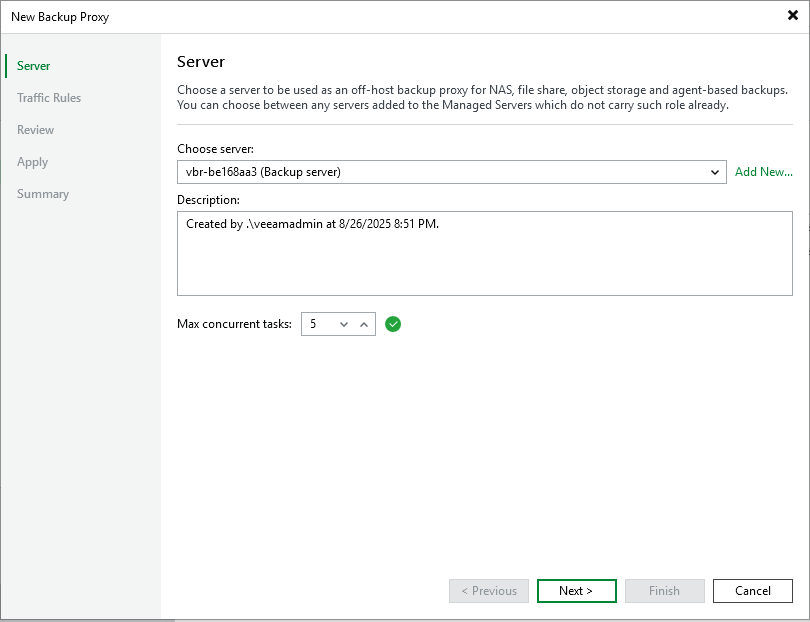
Task: Go to the Server wizard step
Action: [x=34, y=66]
